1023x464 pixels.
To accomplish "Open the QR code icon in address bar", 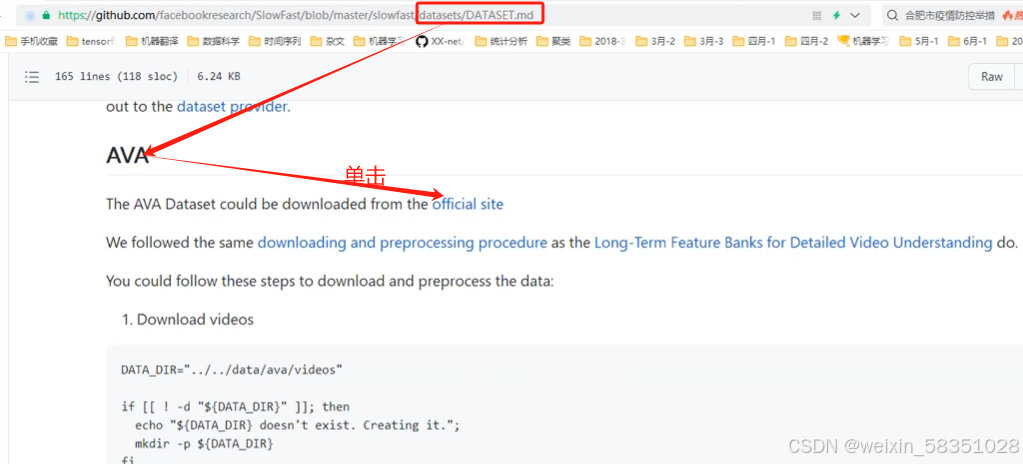I will click(817, 15).
